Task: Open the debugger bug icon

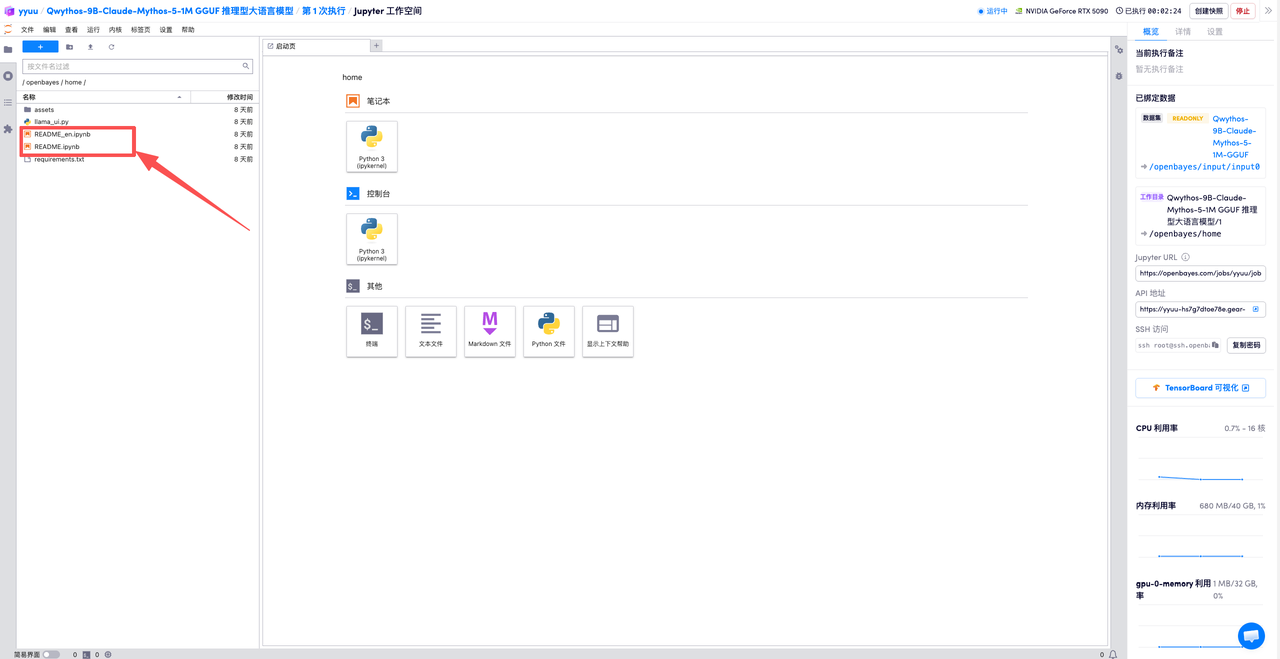Action: click(1119, 76)
